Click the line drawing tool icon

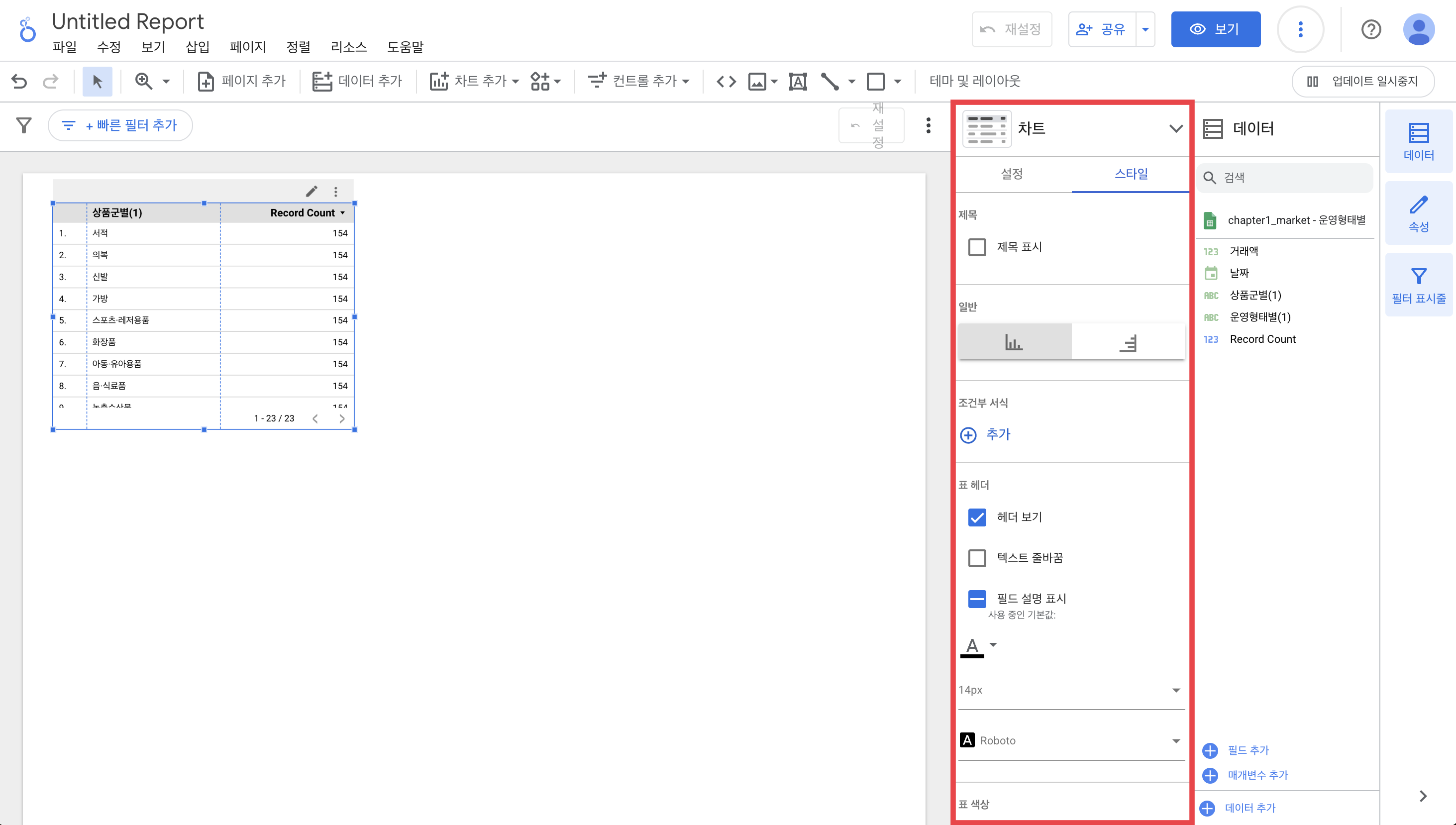pos(830,82)
